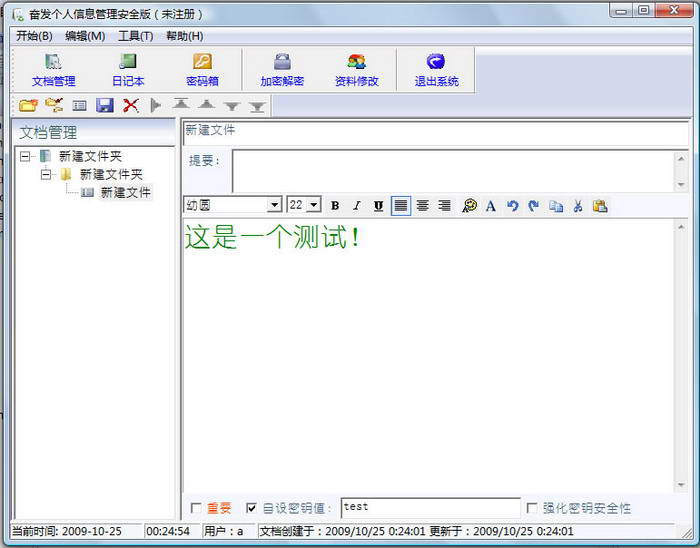Toggle underline formatting
Image resolution: width=700 pixels, height=548 pixels.
(x=378, y=206)
